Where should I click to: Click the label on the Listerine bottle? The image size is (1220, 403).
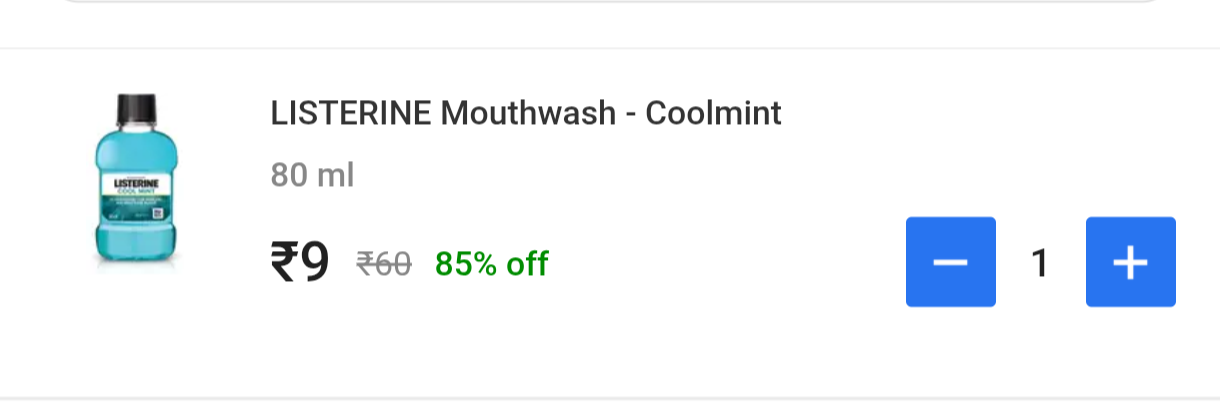(135, 193)
